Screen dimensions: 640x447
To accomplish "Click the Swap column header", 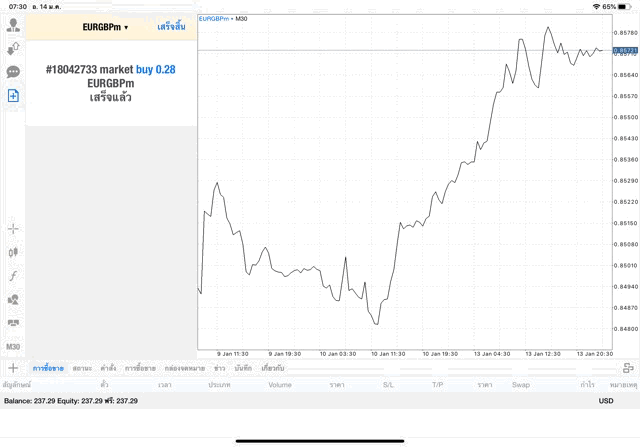I will click(521, 384).
